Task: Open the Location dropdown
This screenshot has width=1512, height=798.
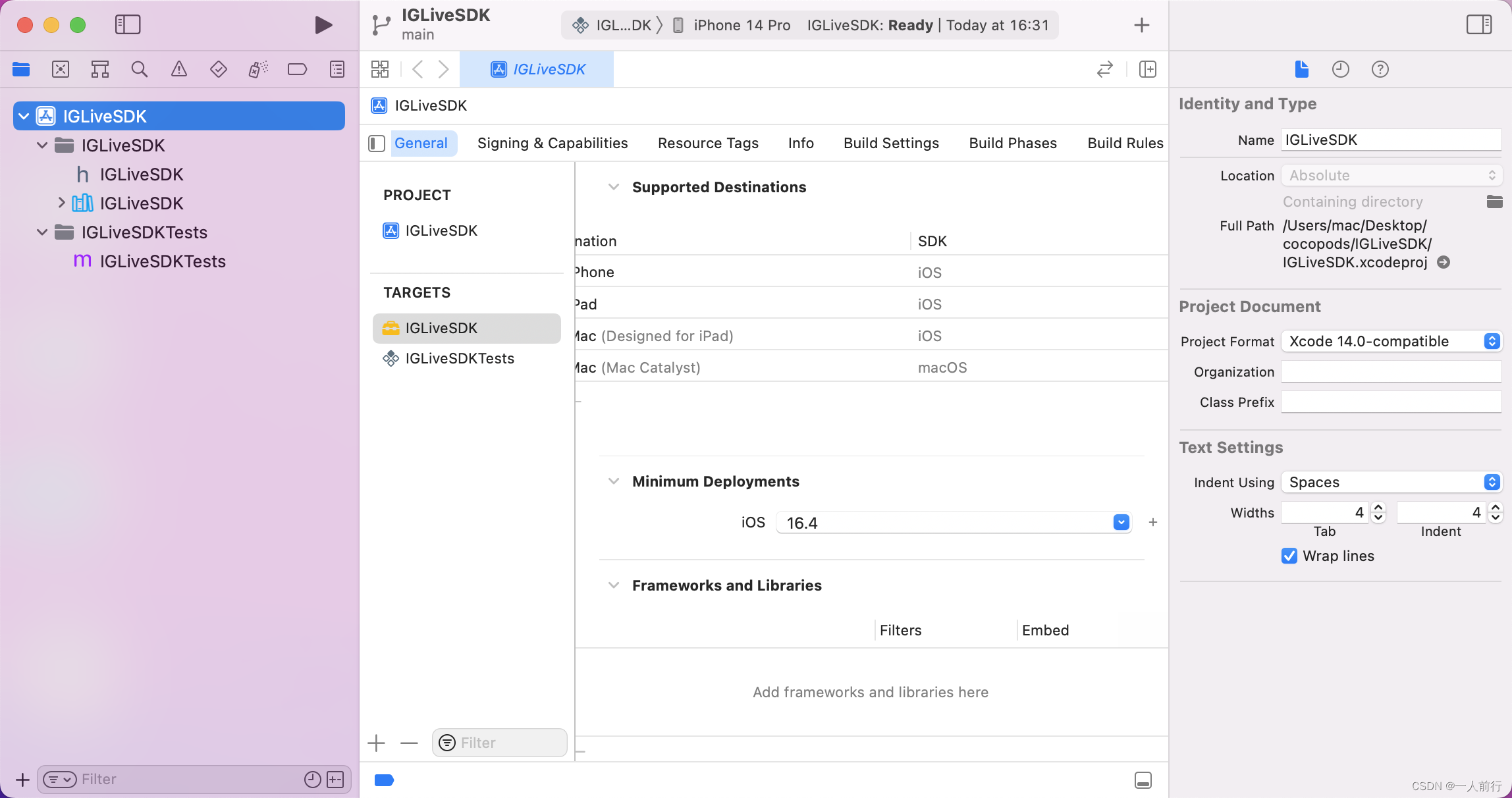Action: (1391, 175)
